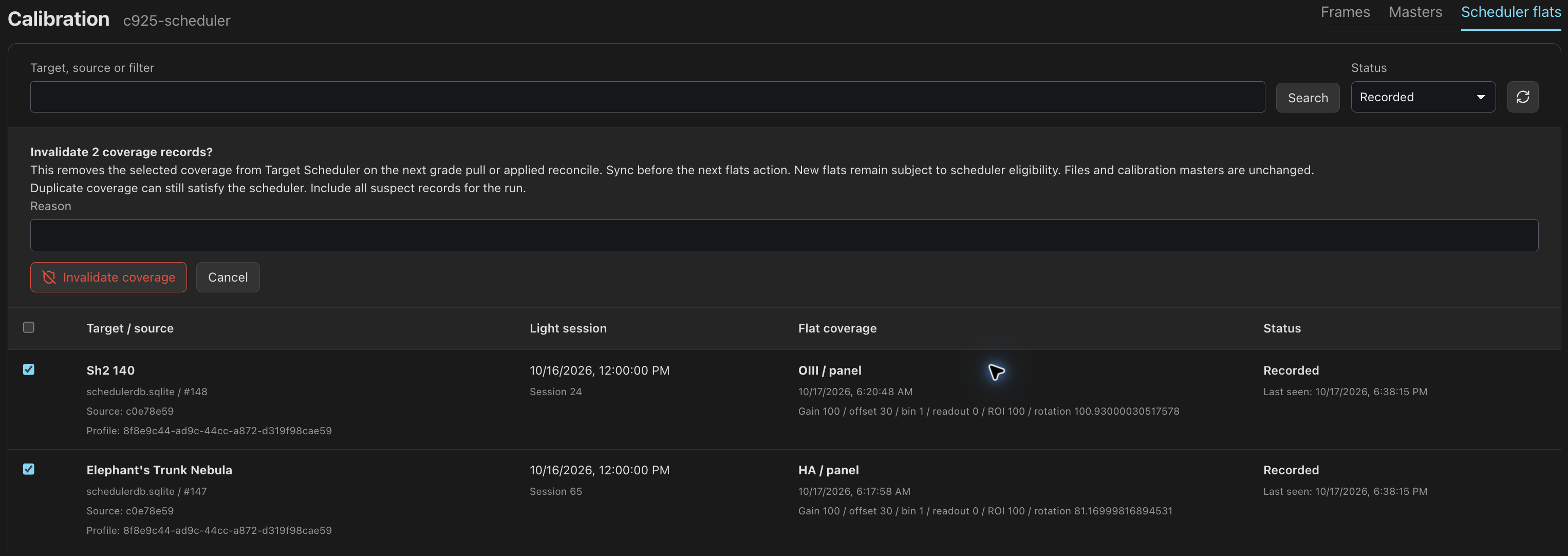Switch to the Frames tab

(1345, 12)
